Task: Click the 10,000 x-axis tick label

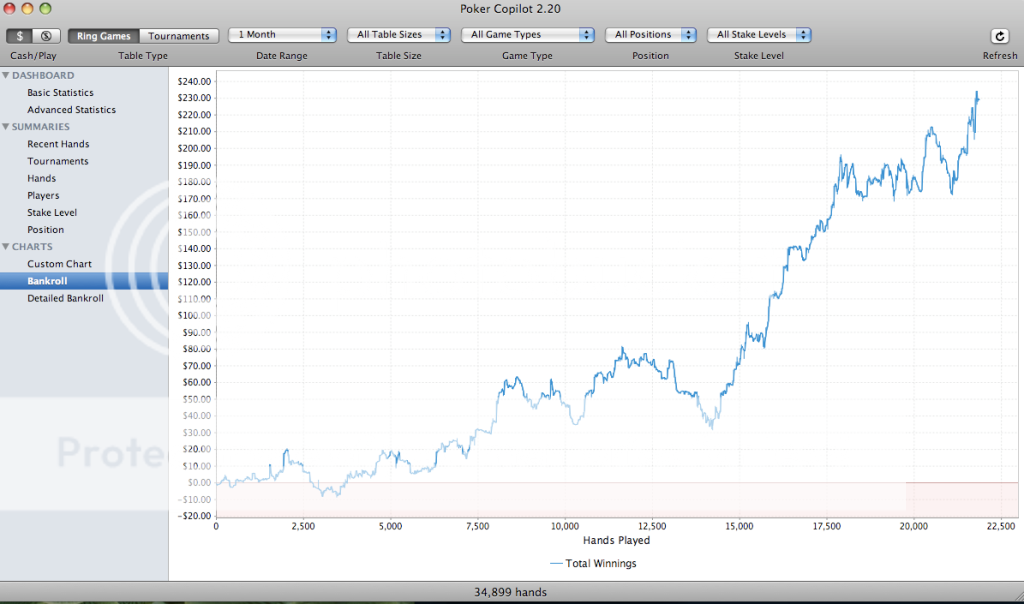Action: (564, 526)
